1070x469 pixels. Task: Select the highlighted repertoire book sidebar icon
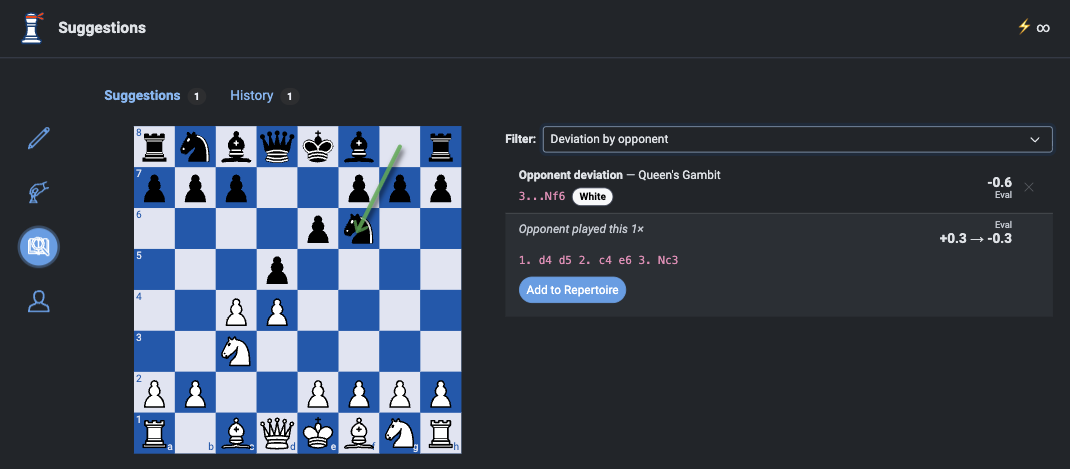pyautogui.click(x=39, y=246)
